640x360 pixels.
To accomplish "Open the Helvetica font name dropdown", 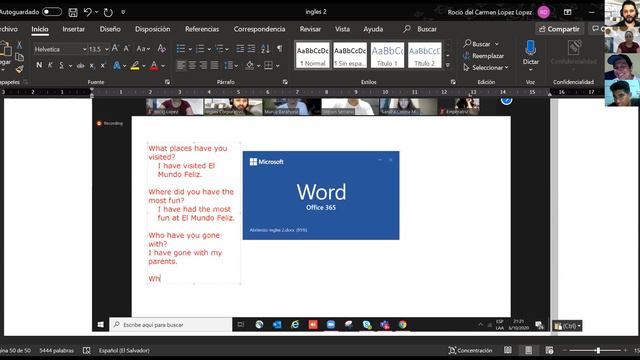I will (x=84, y=49).
